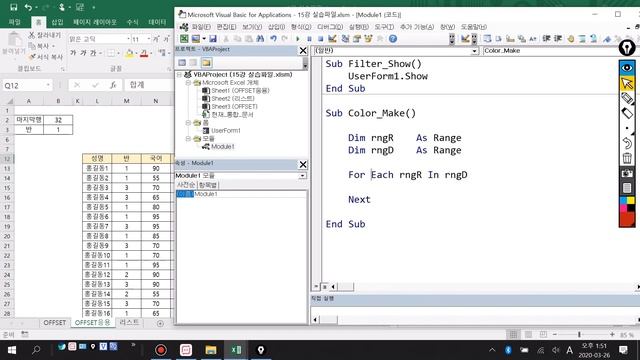Select the eraser tool in annotation bar

point(627,113)
